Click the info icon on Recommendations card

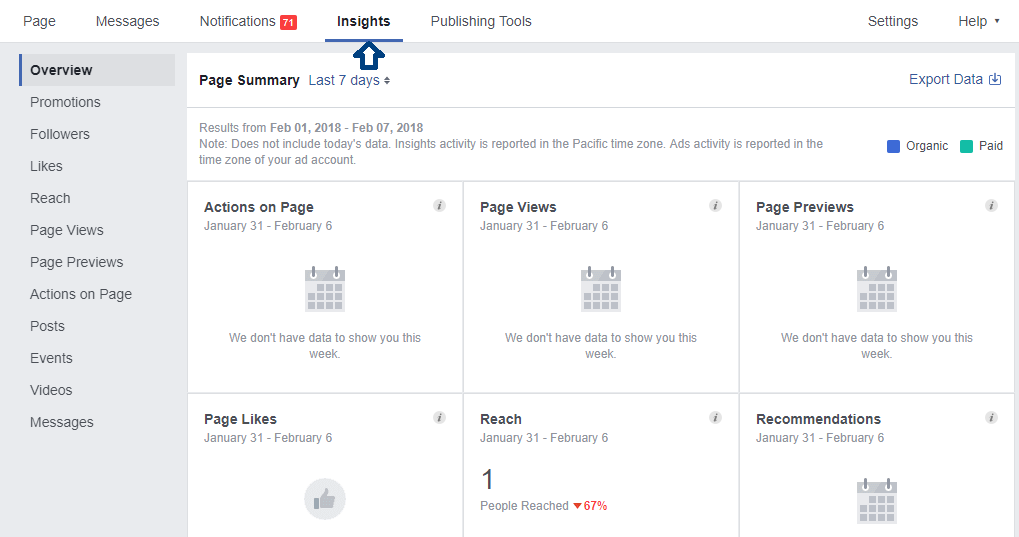coord(991,418)
